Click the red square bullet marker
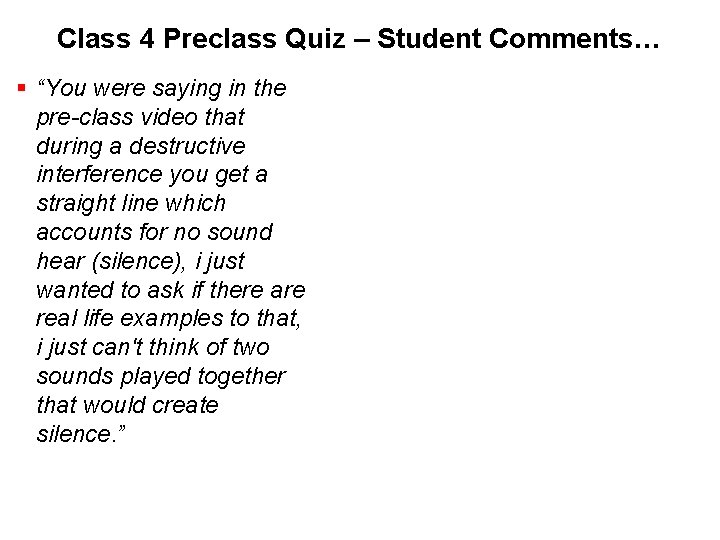Viewport: 720px width, 540px height. (21, 87)
